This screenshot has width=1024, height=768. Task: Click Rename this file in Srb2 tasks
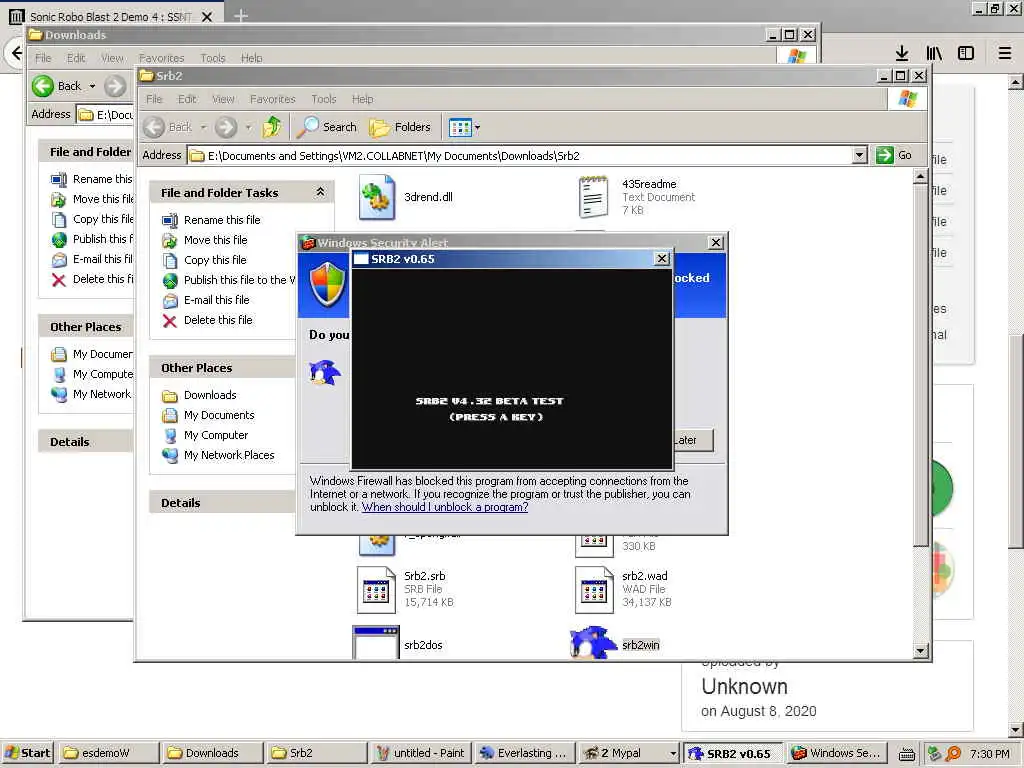pyautogui.click(x=221, y=220)
